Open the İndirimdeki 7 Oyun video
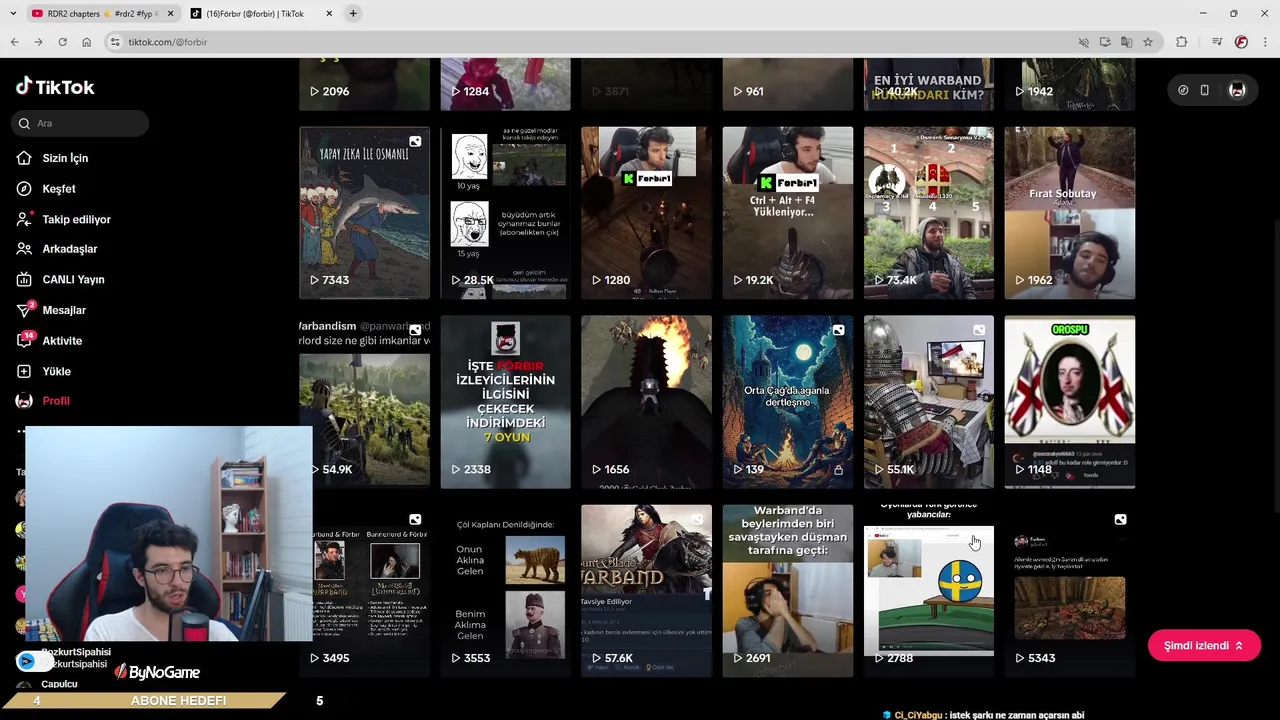Image resolution: width=1280 pixels, height=720 pixels. coord(505,402)
